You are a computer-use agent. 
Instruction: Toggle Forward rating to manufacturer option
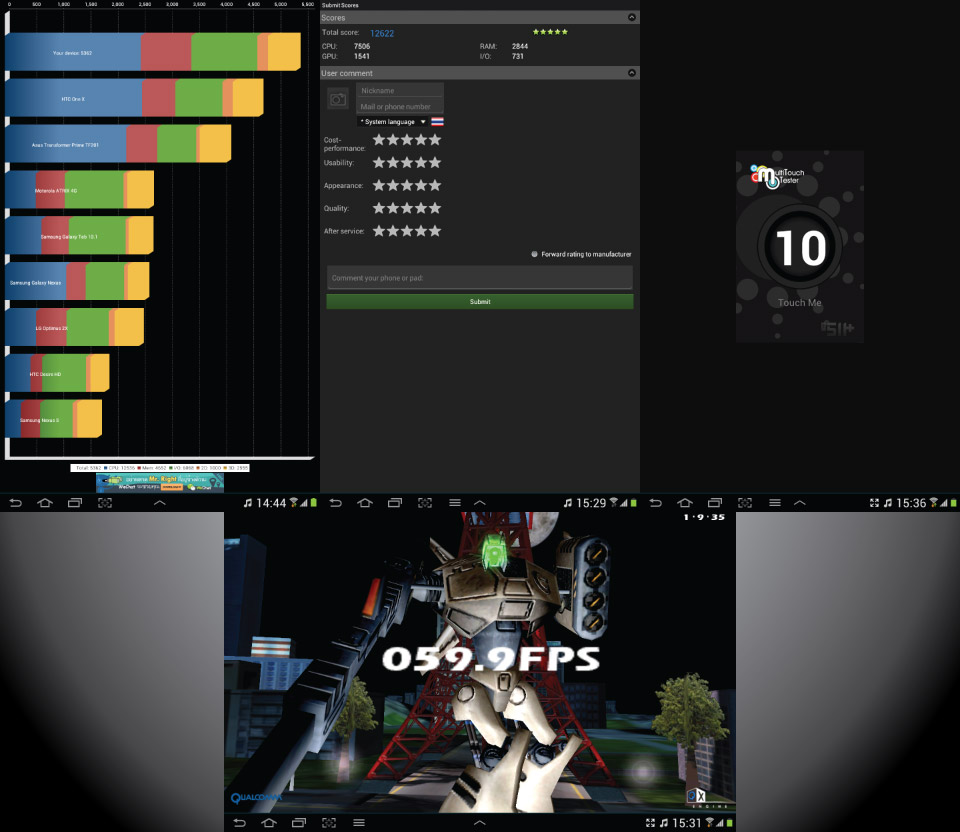click(534, 253)
